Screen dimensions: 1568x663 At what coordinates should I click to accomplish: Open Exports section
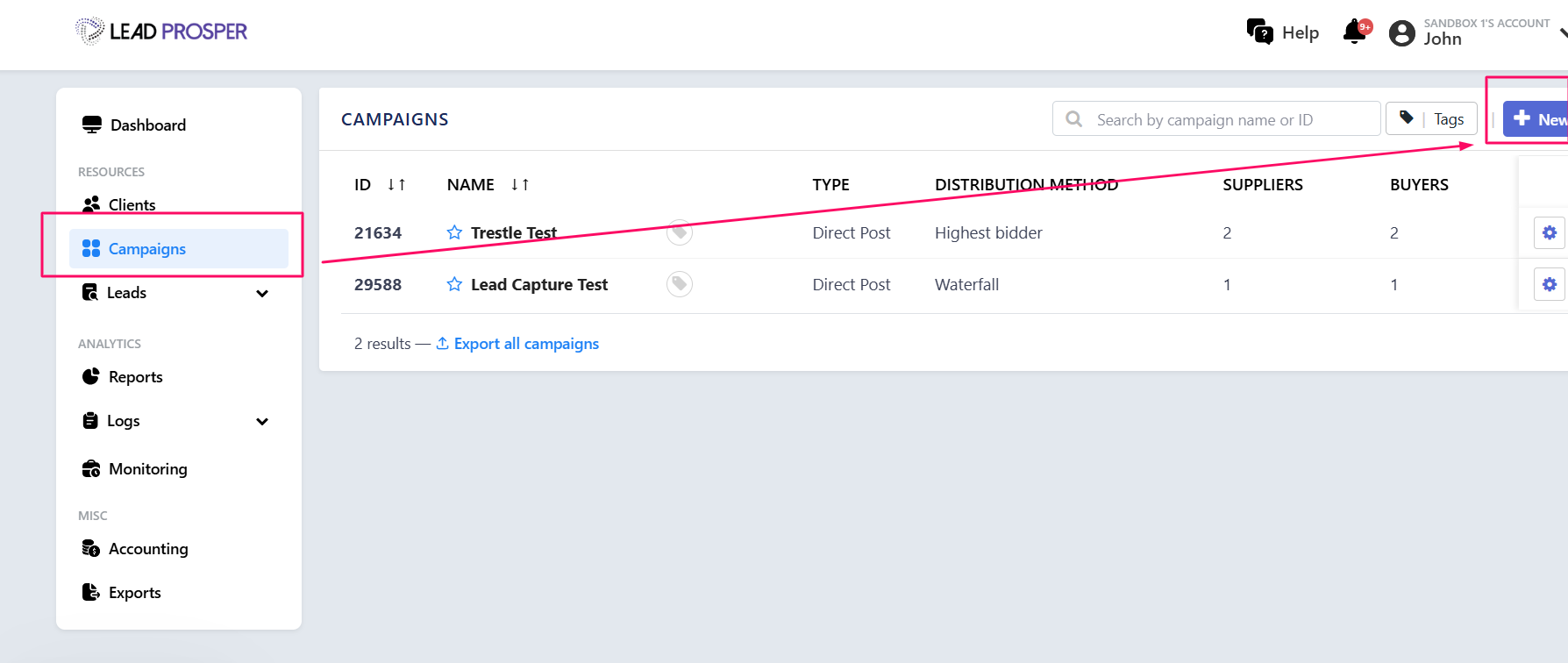coord(135,592)
